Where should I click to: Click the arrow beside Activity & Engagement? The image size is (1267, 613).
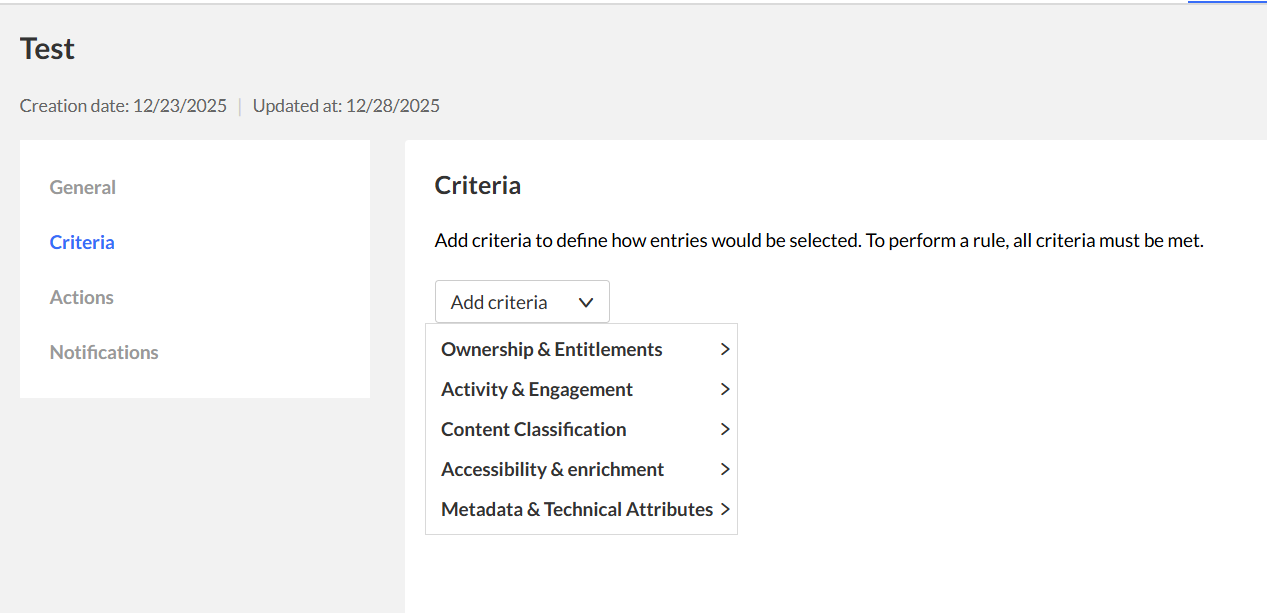725,389
